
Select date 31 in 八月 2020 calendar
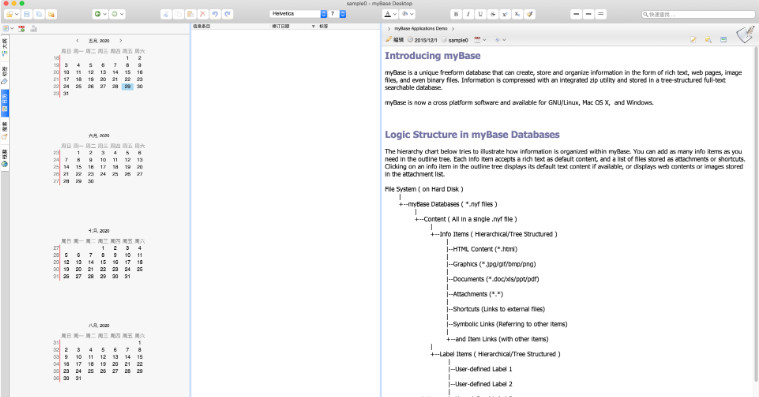coord(78,378)
